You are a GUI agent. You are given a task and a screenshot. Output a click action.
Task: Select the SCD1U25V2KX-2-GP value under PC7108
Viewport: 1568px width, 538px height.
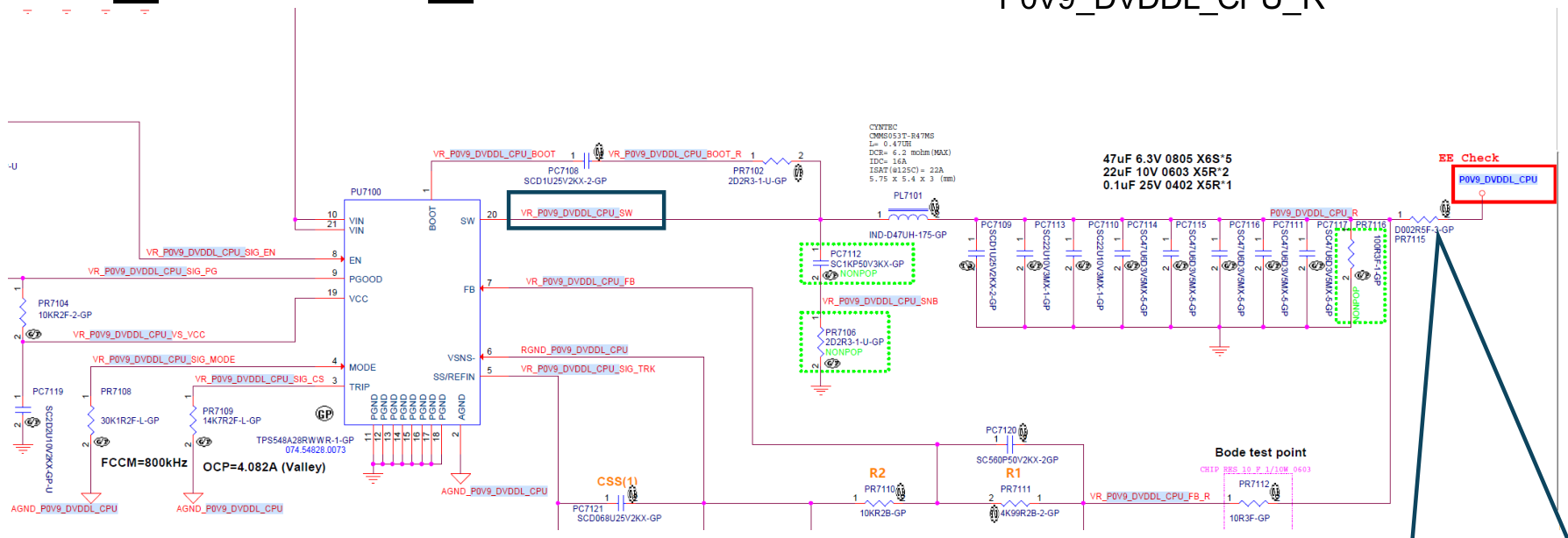pos(565,181)
